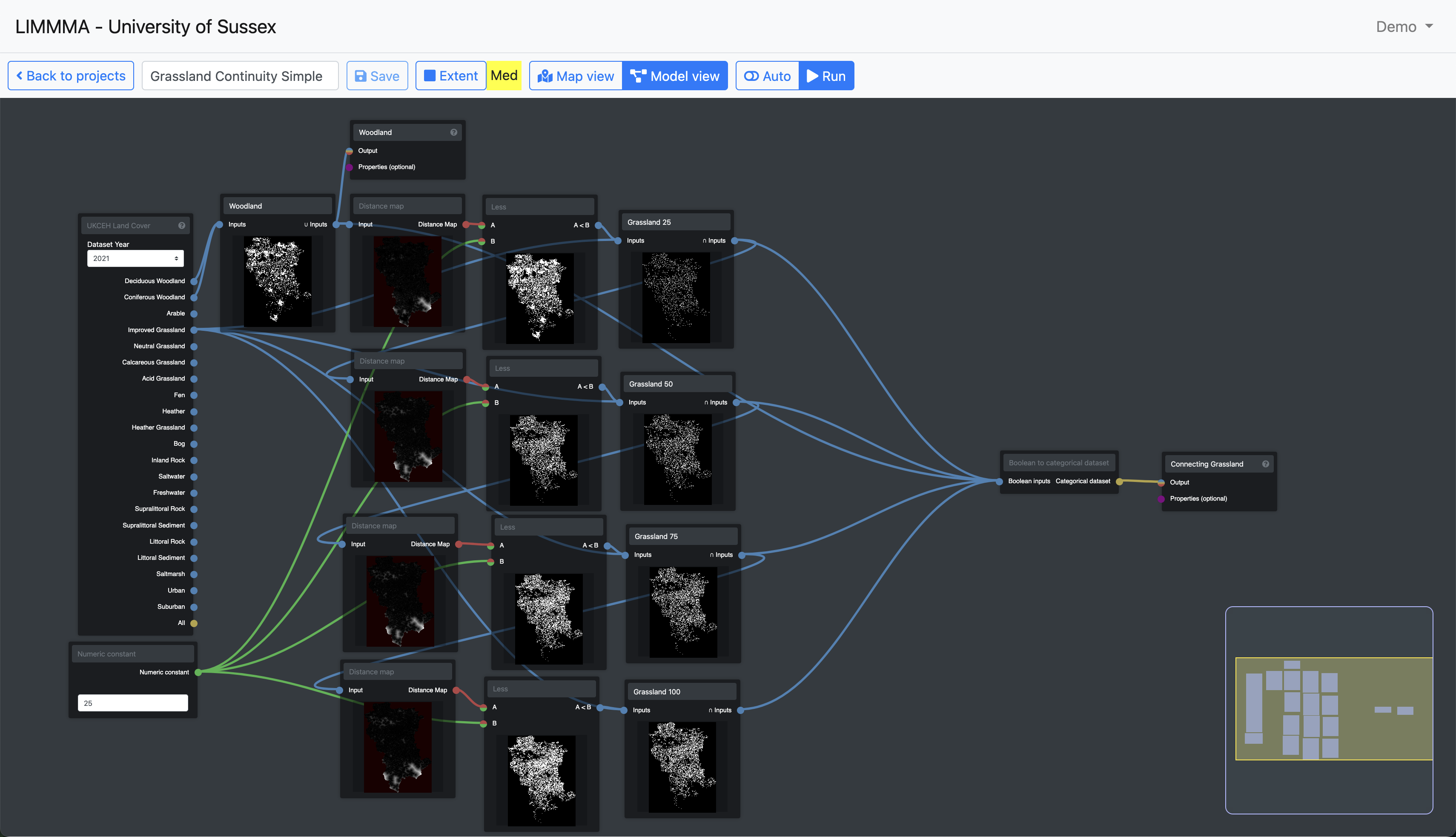Click the Improved Grassland output socket
Image resolution: width=1456 pixels, height=837 pixels.
[194, 330]
